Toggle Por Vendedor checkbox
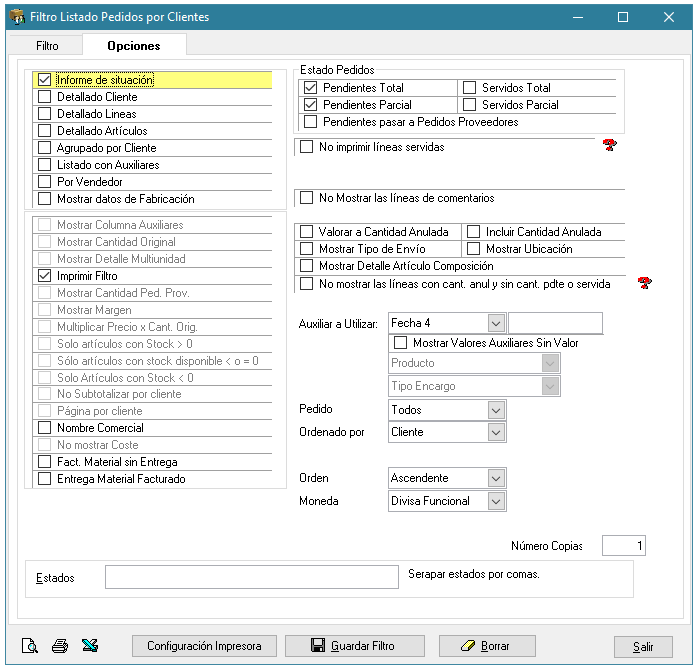This screenshot has width=697, height=669. click(x=44, y=182)
